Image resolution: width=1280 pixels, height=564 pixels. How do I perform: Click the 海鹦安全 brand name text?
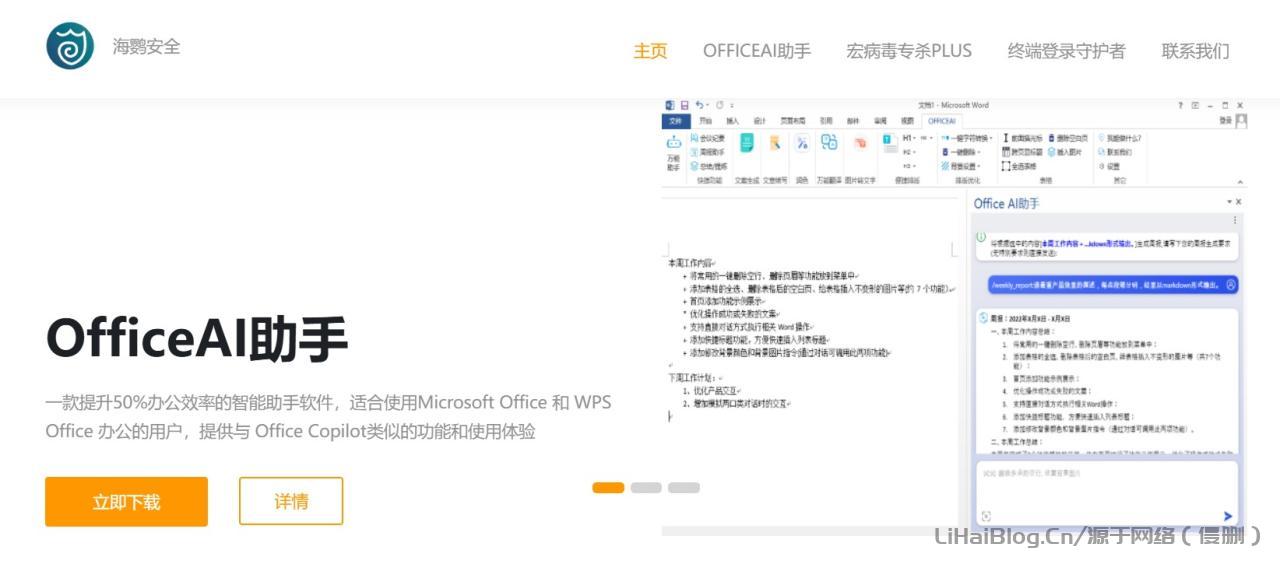pyautogui.click(x=146, y=46)
